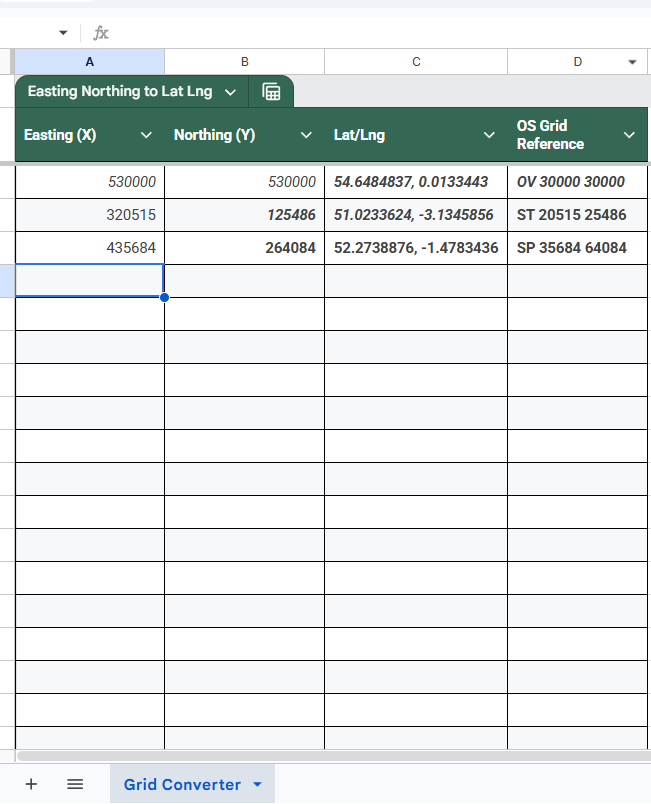Open the Easting Northing to Lat Lng table menu
Screen dimensions: 651x804
pyautogui.click(x=231, y=91)
